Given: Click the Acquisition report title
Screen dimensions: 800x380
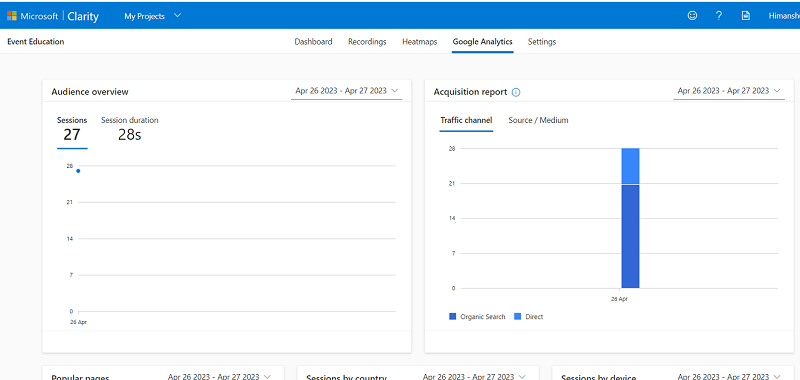Looking at the screenshot, I should (470, 92).
